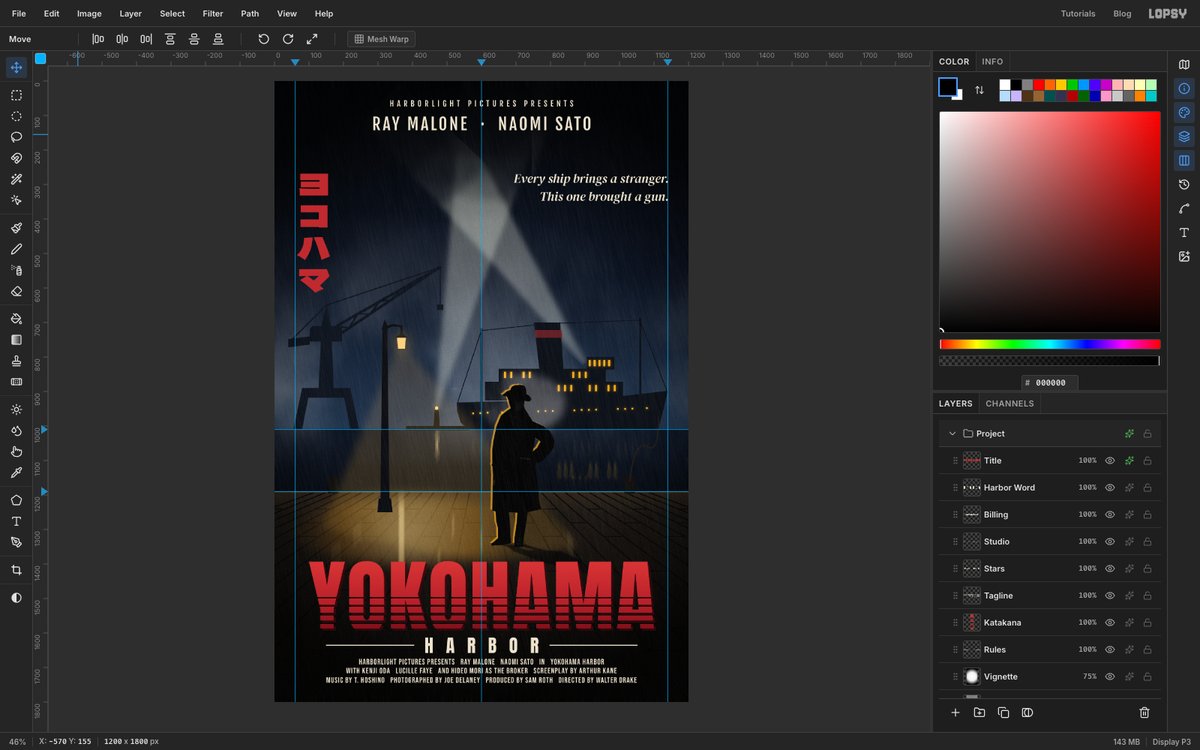Click the opacity alpha slider
The height and width of the screenshot is (750, 1200).
[x=1049, y=360]
